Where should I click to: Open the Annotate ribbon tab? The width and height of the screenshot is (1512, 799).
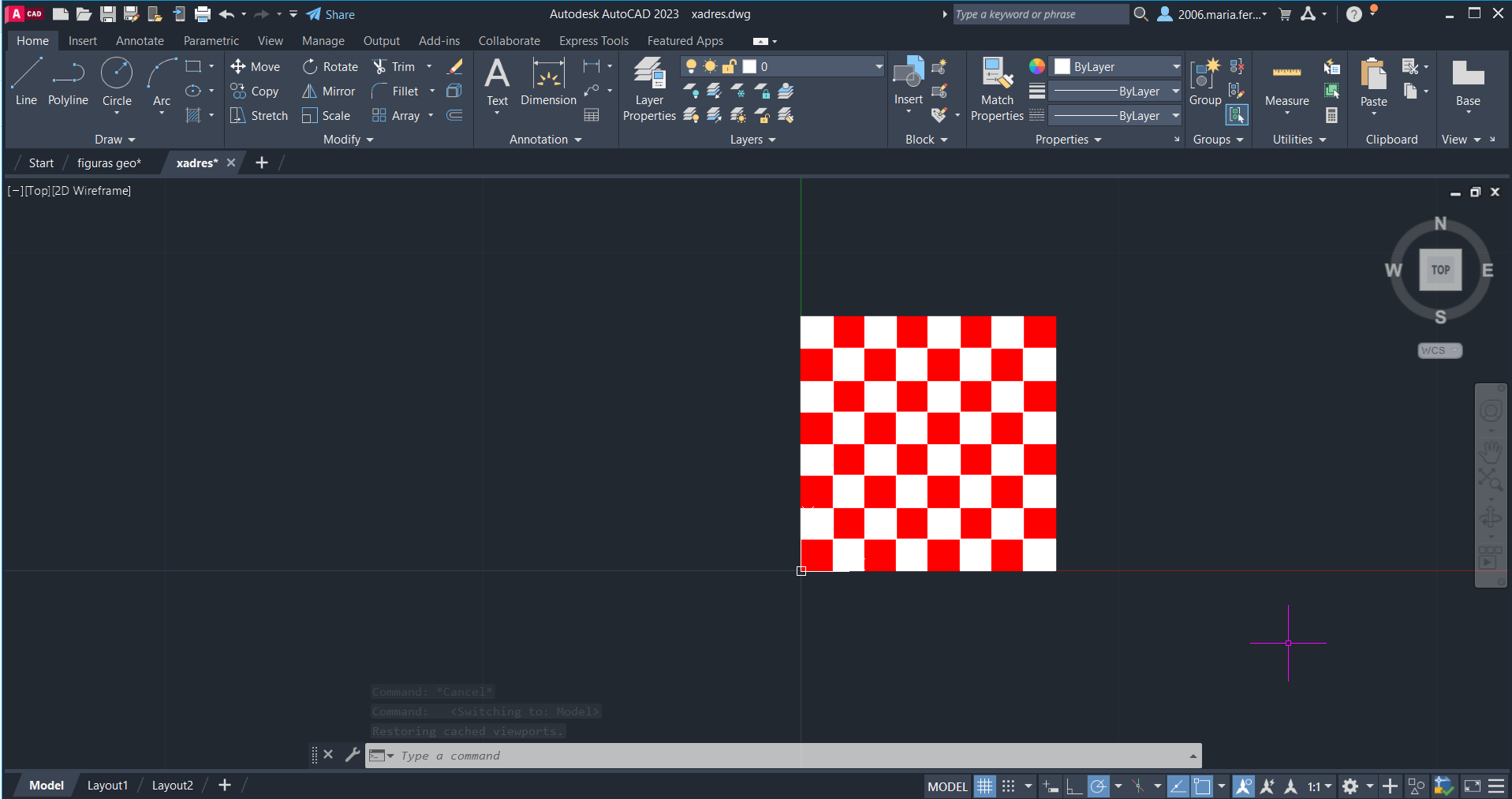[x=140, y=41]
